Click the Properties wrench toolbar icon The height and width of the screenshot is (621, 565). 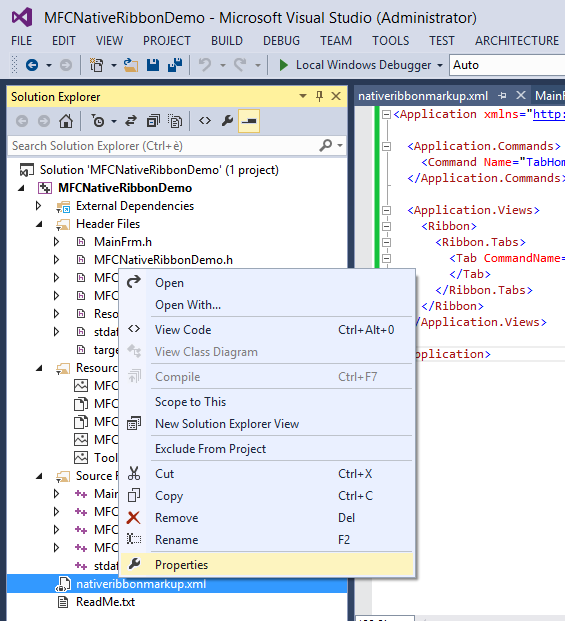(227, 120)
